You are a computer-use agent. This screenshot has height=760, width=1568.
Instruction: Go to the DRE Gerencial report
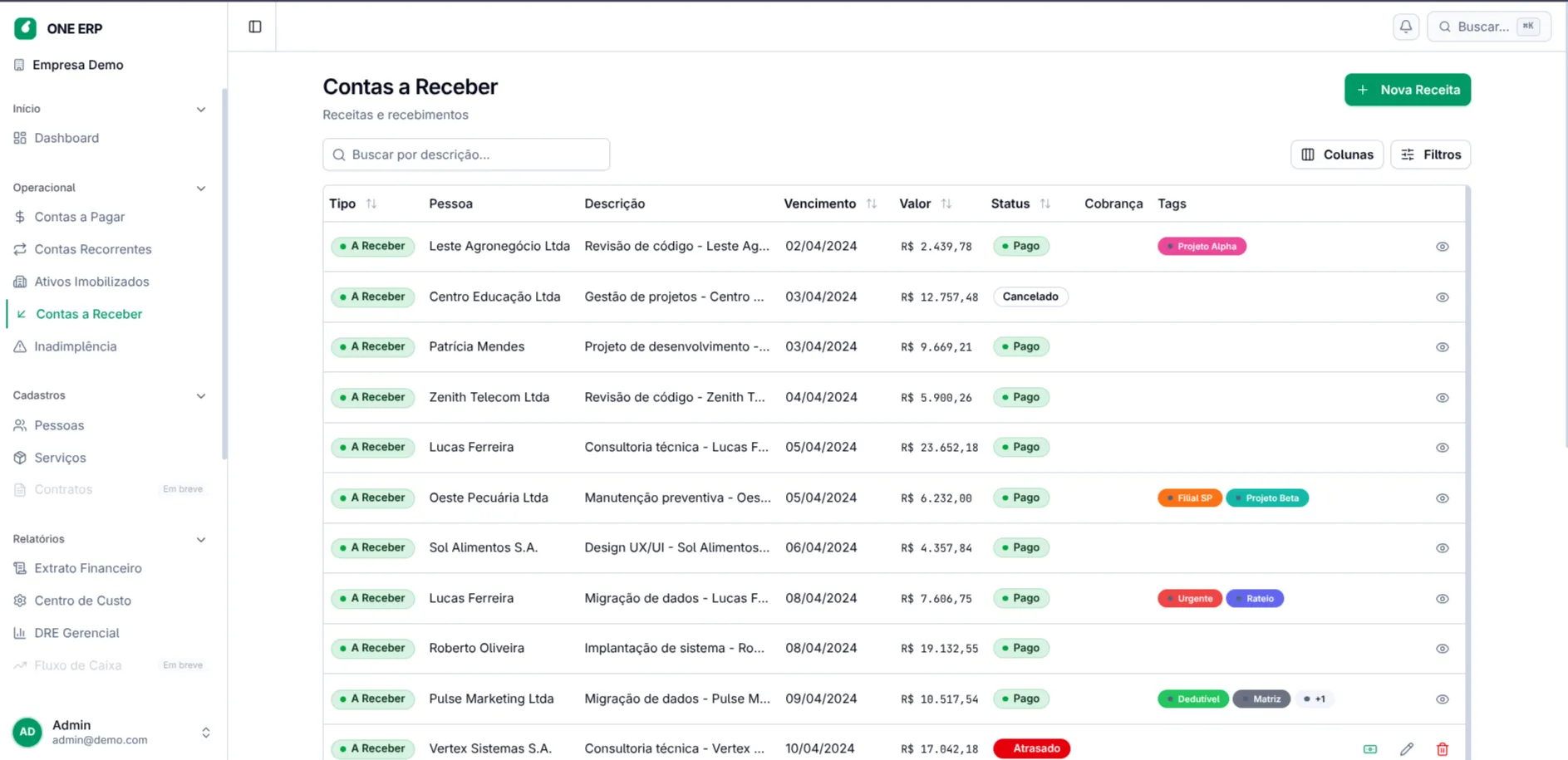click(76, 633)
